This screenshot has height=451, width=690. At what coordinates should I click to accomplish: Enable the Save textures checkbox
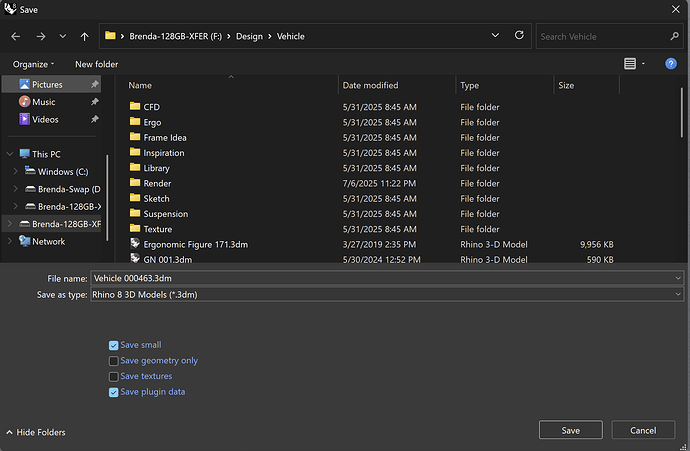tap(114, 376)
